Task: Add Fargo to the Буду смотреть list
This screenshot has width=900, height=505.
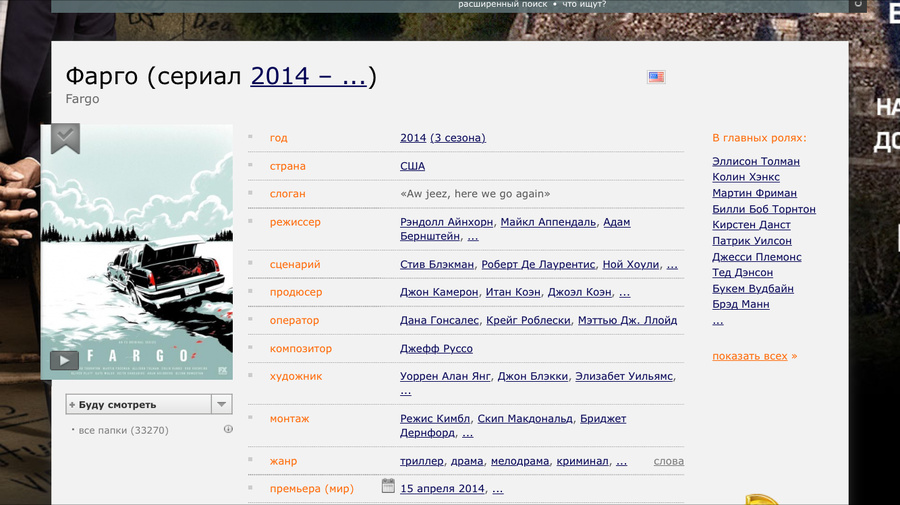Action: point(138,405)
